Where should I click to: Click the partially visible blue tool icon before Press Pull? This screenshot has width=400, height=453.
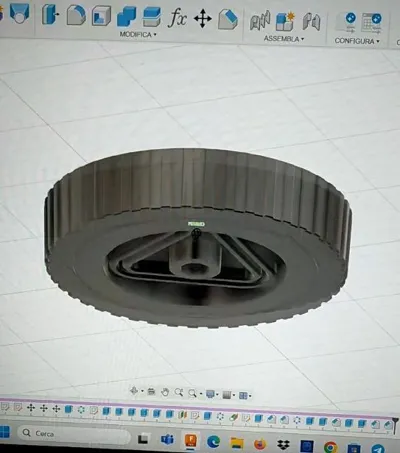[x=19, y=13]
